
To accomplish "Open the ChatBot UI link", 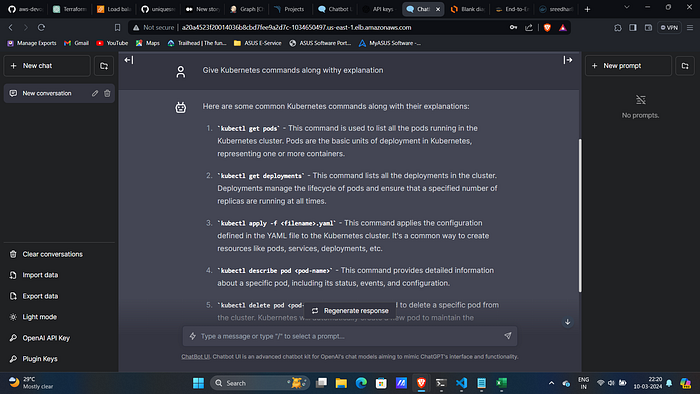I will (196, 357).
